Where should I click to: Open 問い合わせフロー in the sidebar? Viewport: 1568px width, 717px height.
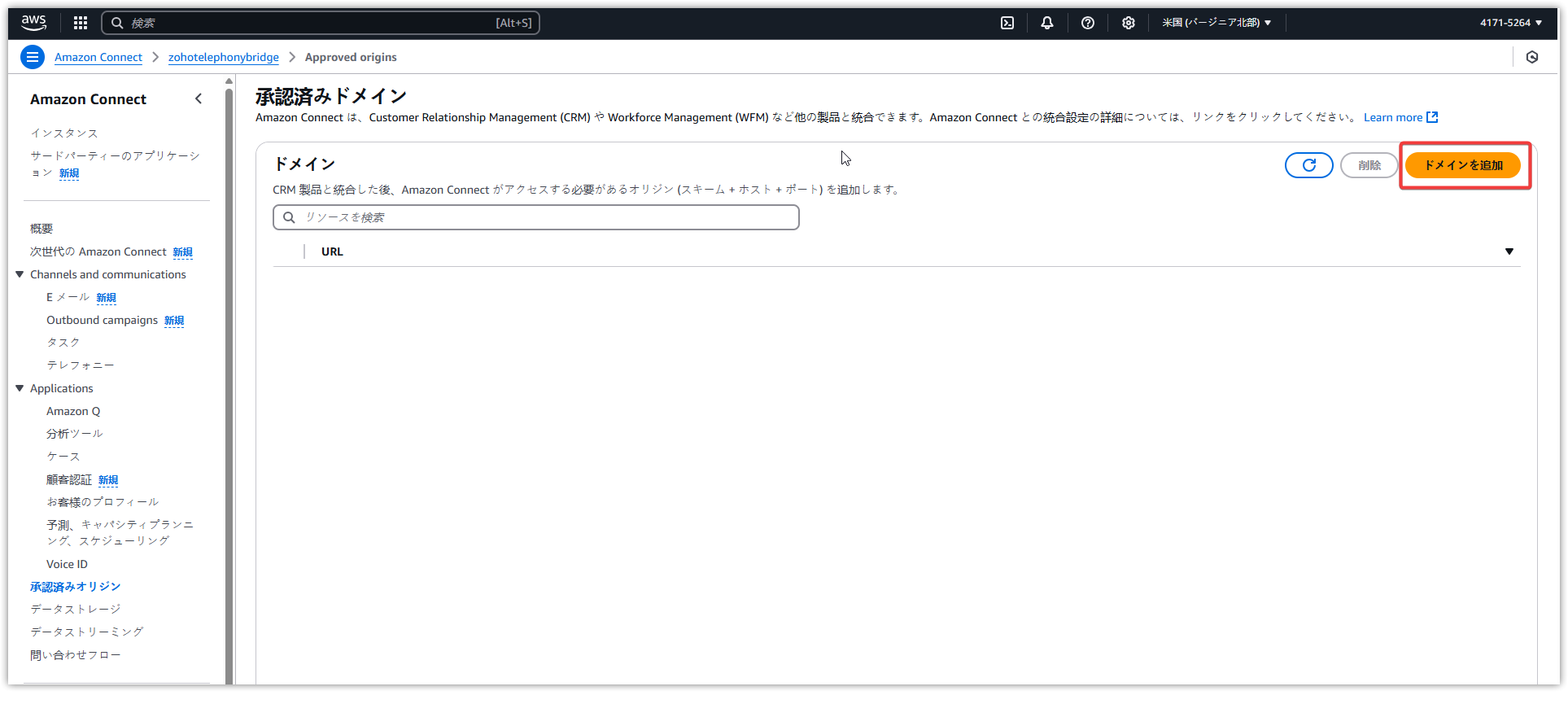pos(76,654)
